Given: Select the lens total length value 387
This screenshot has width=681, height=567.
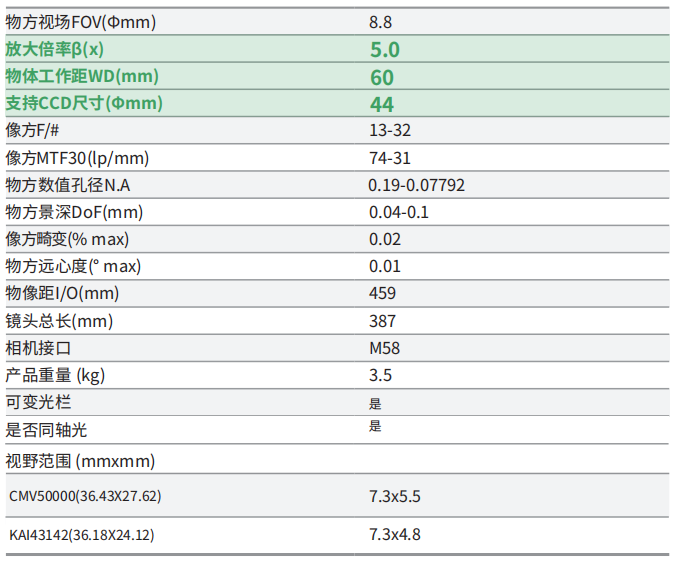Looking at the screenshot, I should [383, 321].
